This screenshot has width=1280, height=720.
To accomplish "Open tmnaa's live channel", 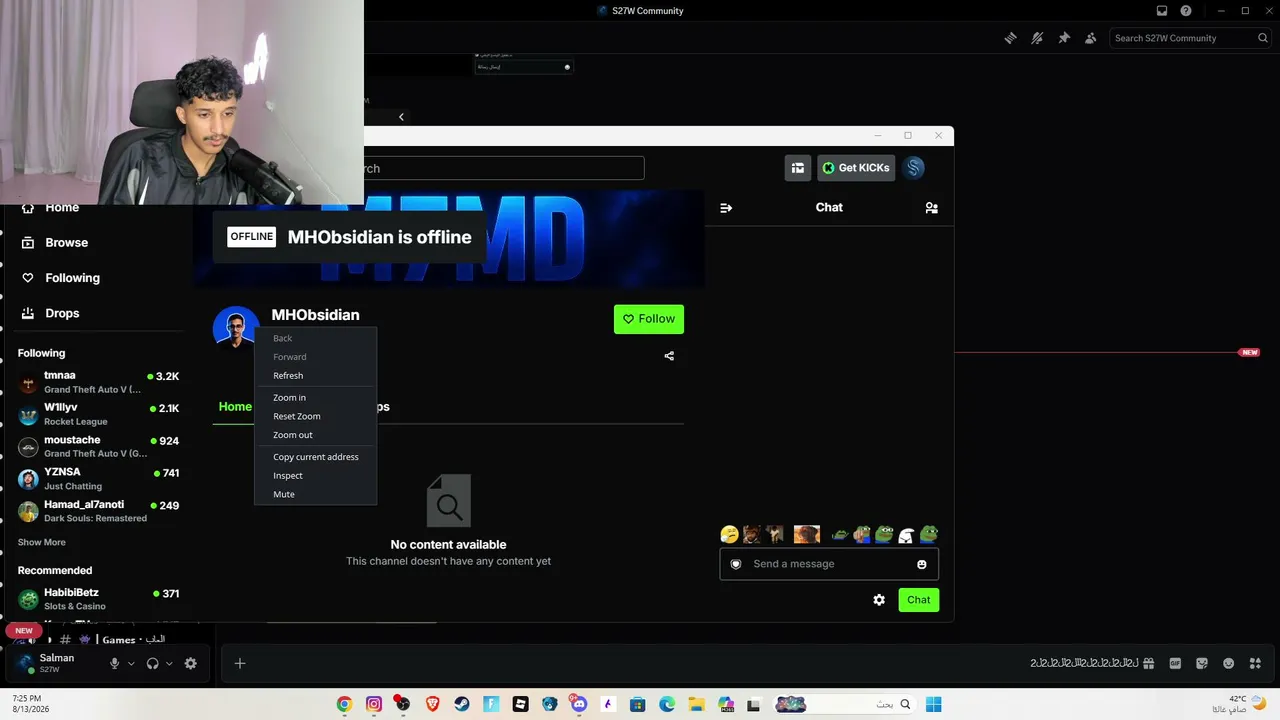I will click(98, 382).
